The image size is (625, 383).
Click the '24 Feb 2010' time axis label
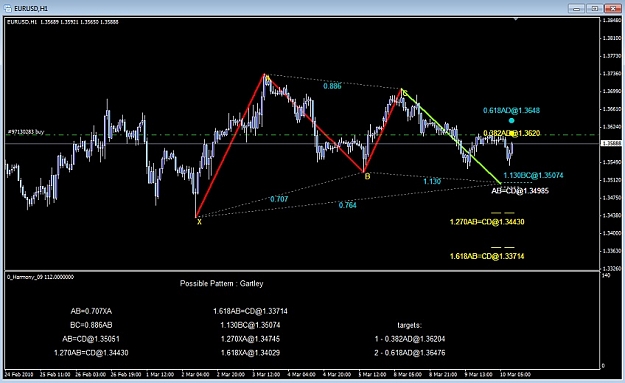[x=20, y=375]
